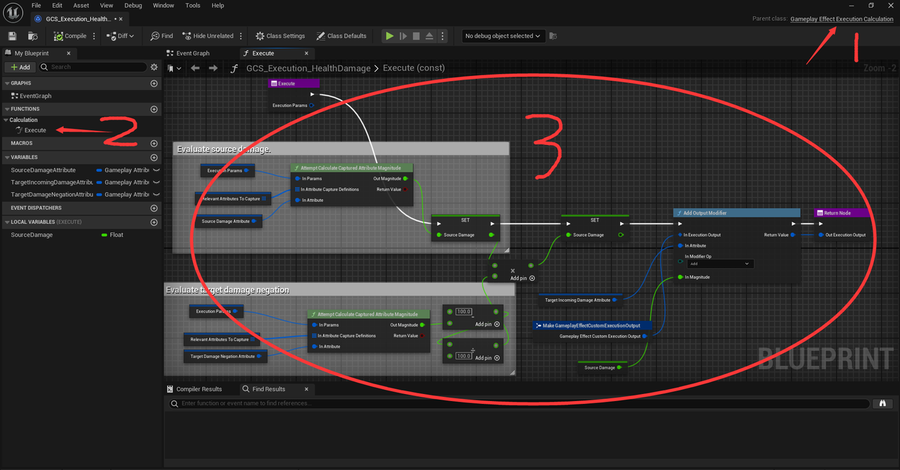Select the Return Node header
The height and width of the screenshot is (470, 900).
(x=841, y=213)
